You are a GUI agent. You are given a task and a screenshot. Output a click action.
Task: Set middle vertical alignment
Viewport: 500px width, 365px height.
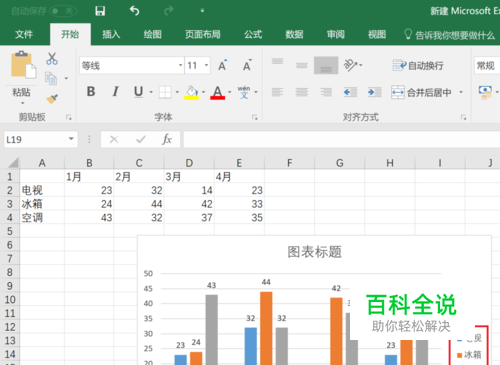coord(302,65)
